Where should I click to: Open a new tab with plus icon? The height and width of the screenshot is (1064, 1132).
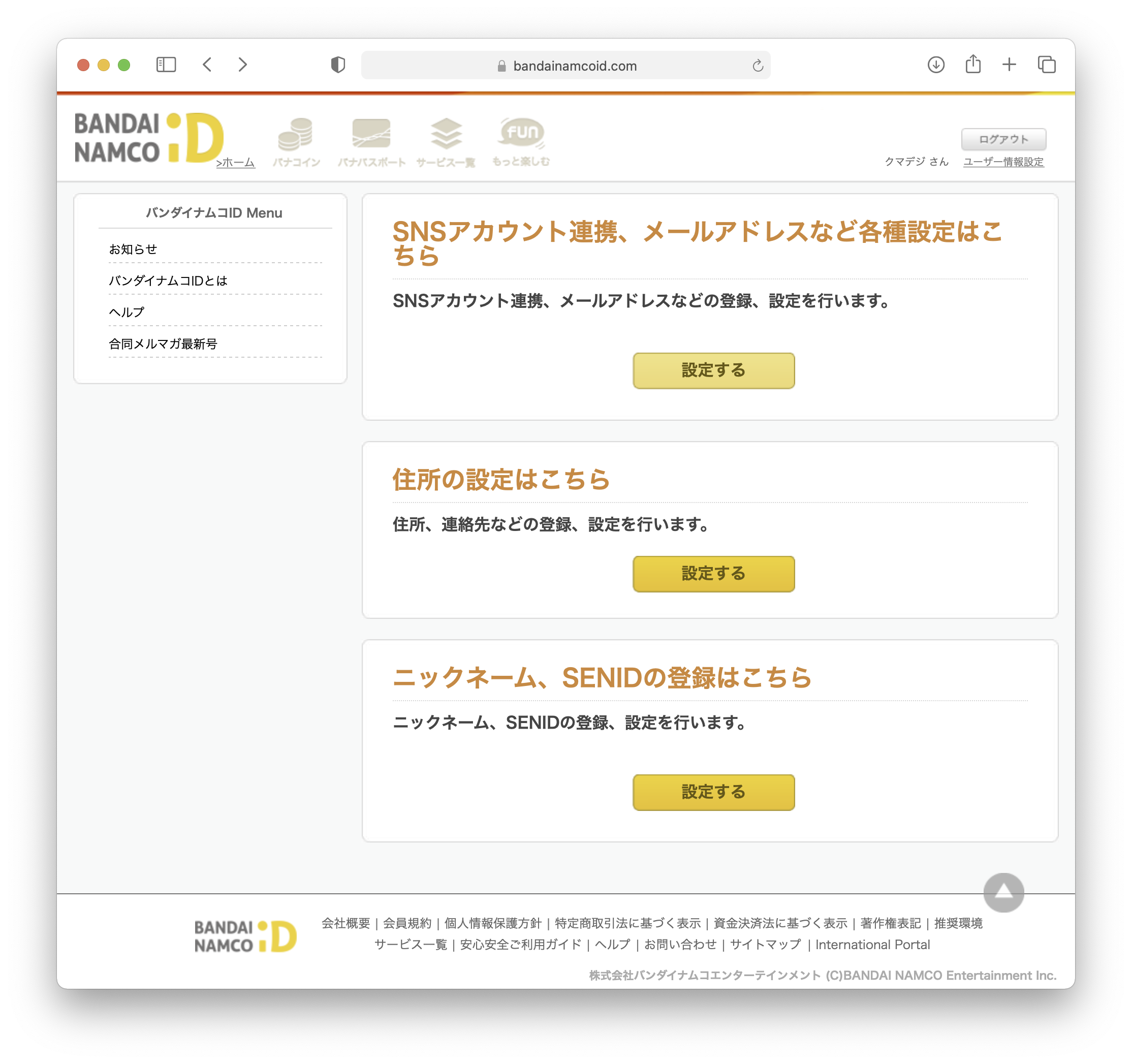click(1009, 65)
